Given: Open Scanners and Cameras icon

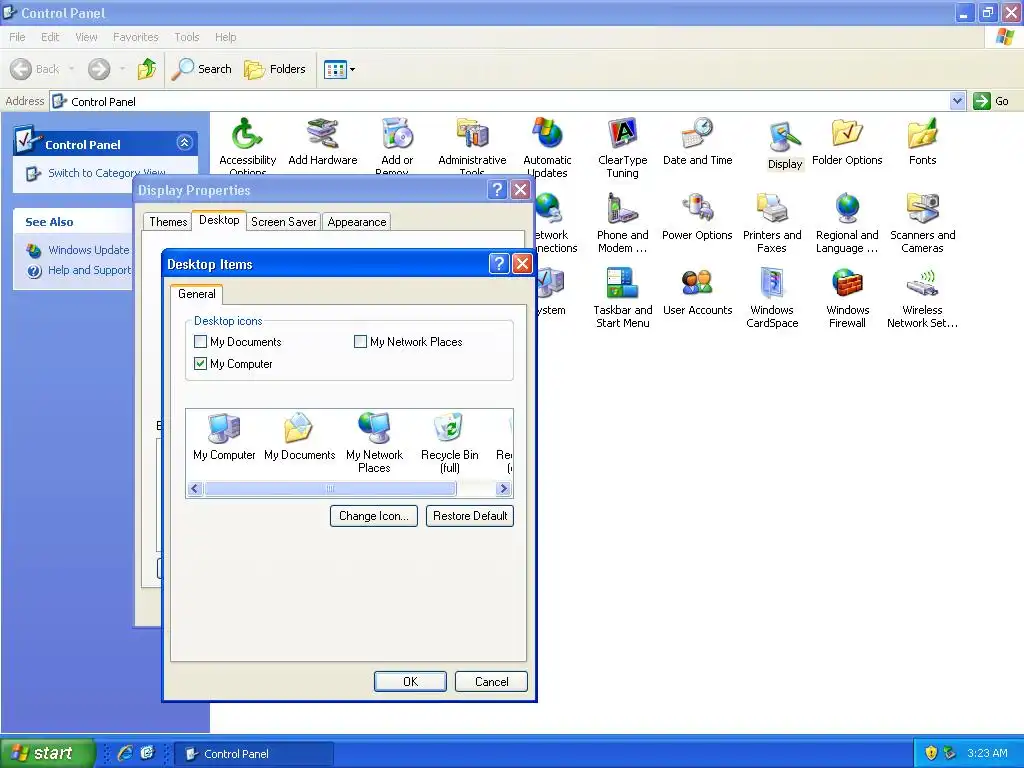Looking at the screenshot, I should tap(922, 223).
